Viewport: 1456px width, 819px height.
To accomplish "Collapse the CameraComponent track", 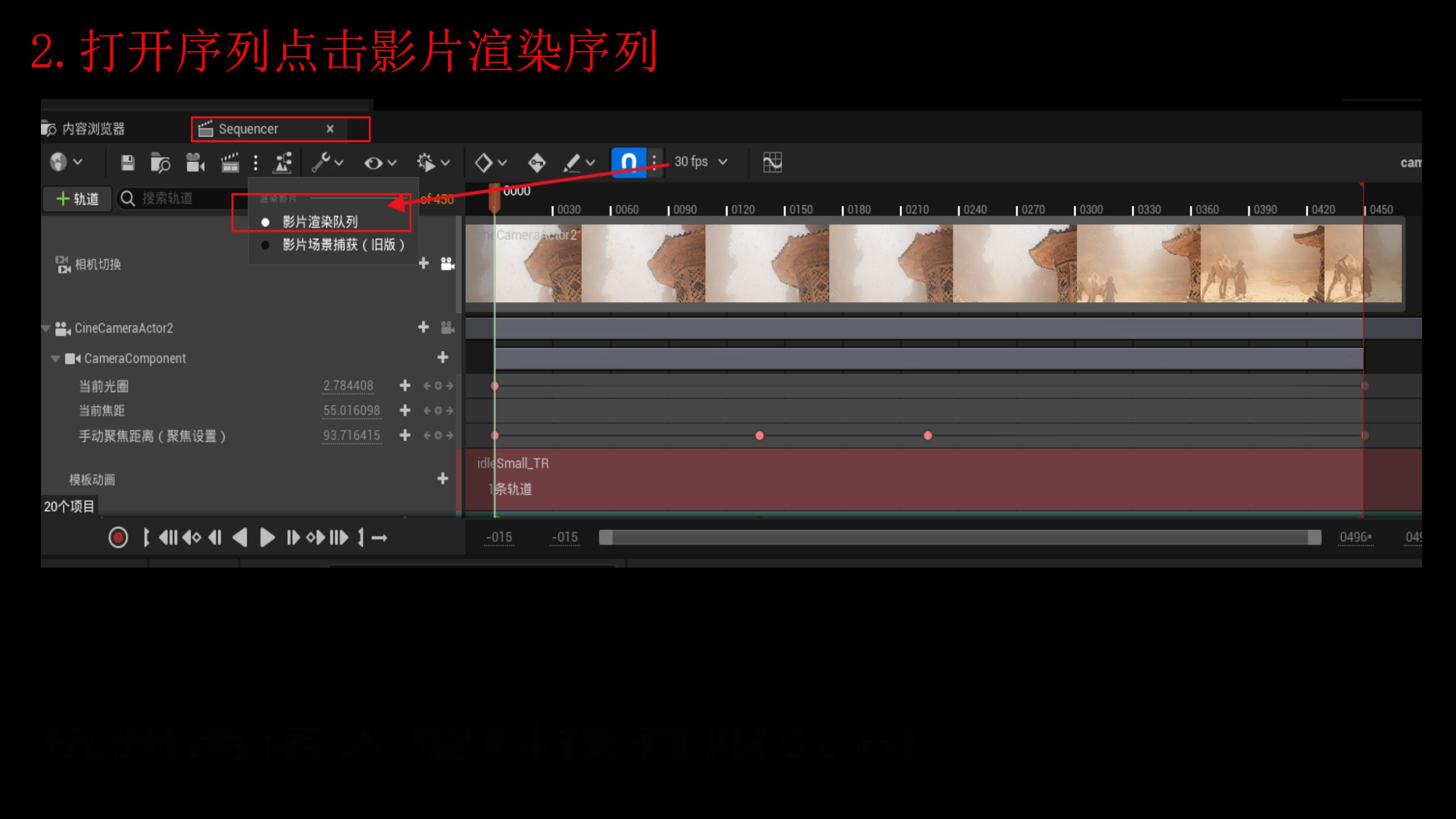I will (55, 358).
